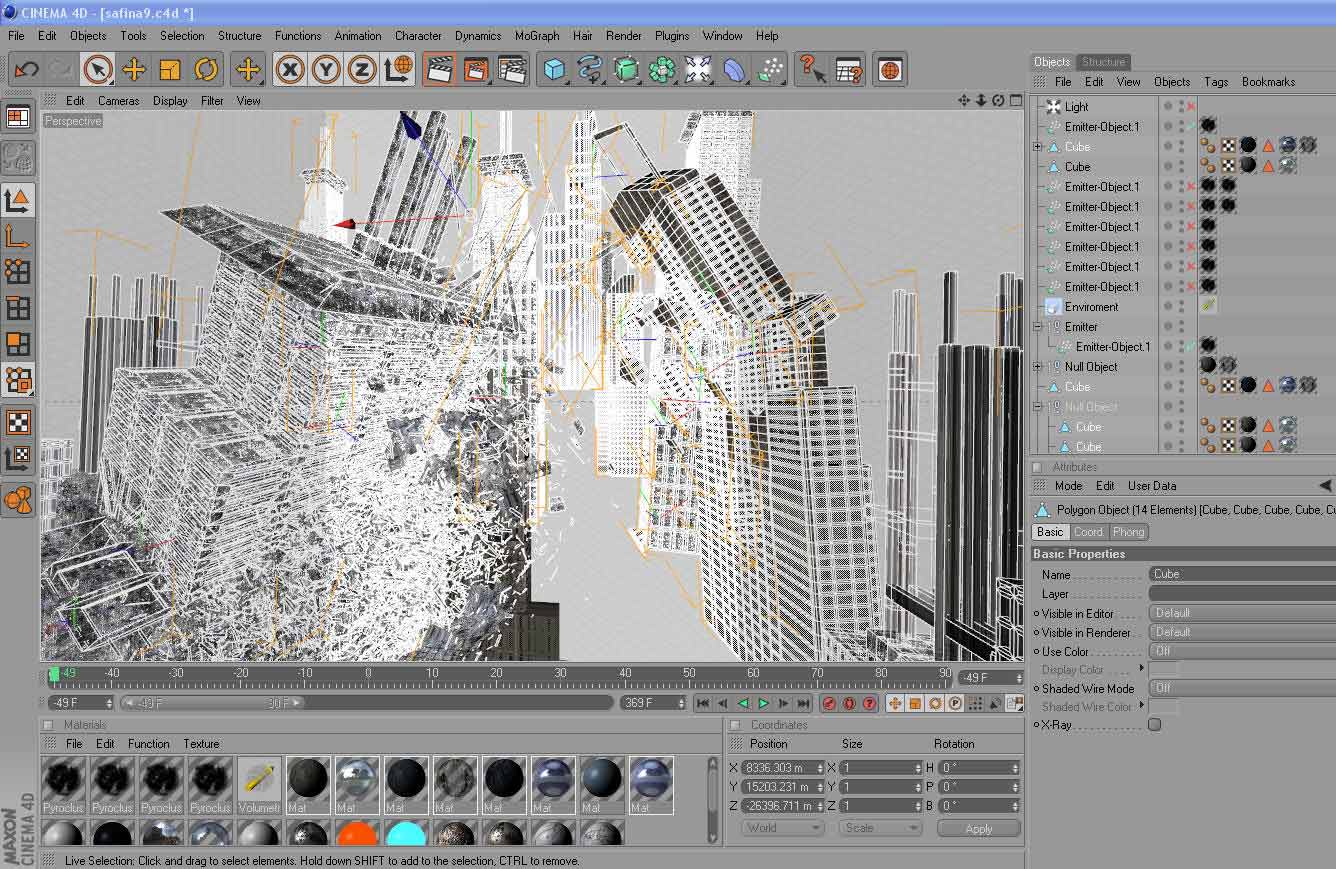Select Use Polygons mode in left palette
Viewport: 1336px width, 869px height.
coord(18,344)
